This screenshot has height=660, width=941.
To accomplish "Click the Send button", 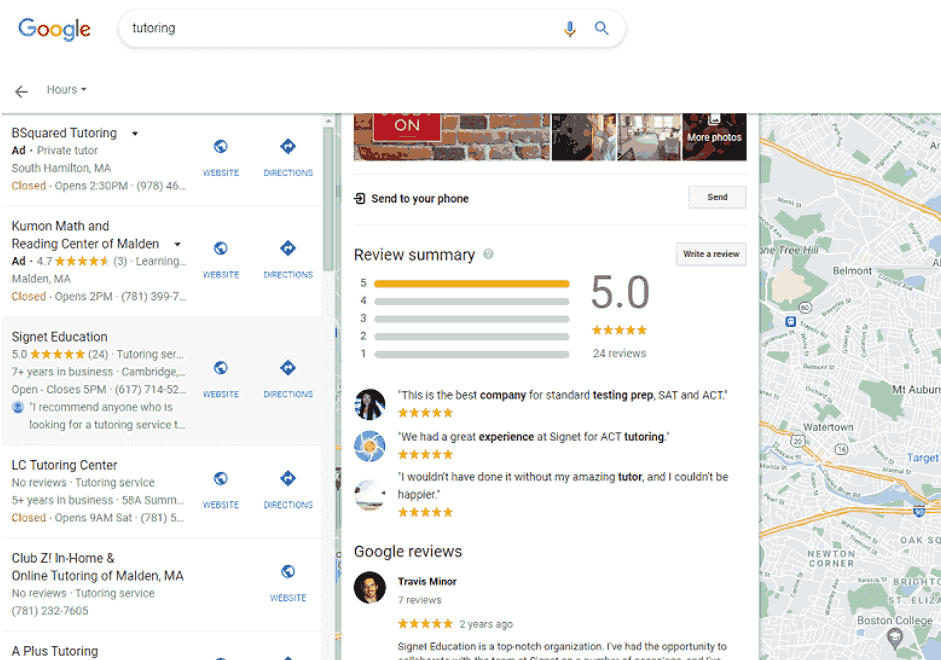I will (717, 197).
